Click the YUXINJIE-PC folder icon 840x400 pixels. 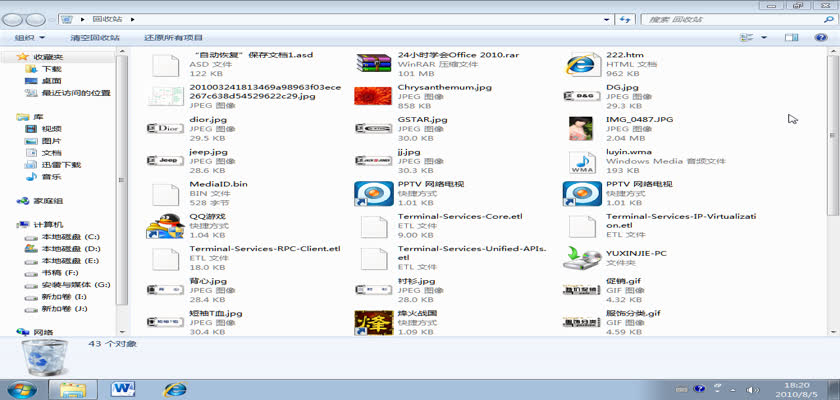[581, 258]
